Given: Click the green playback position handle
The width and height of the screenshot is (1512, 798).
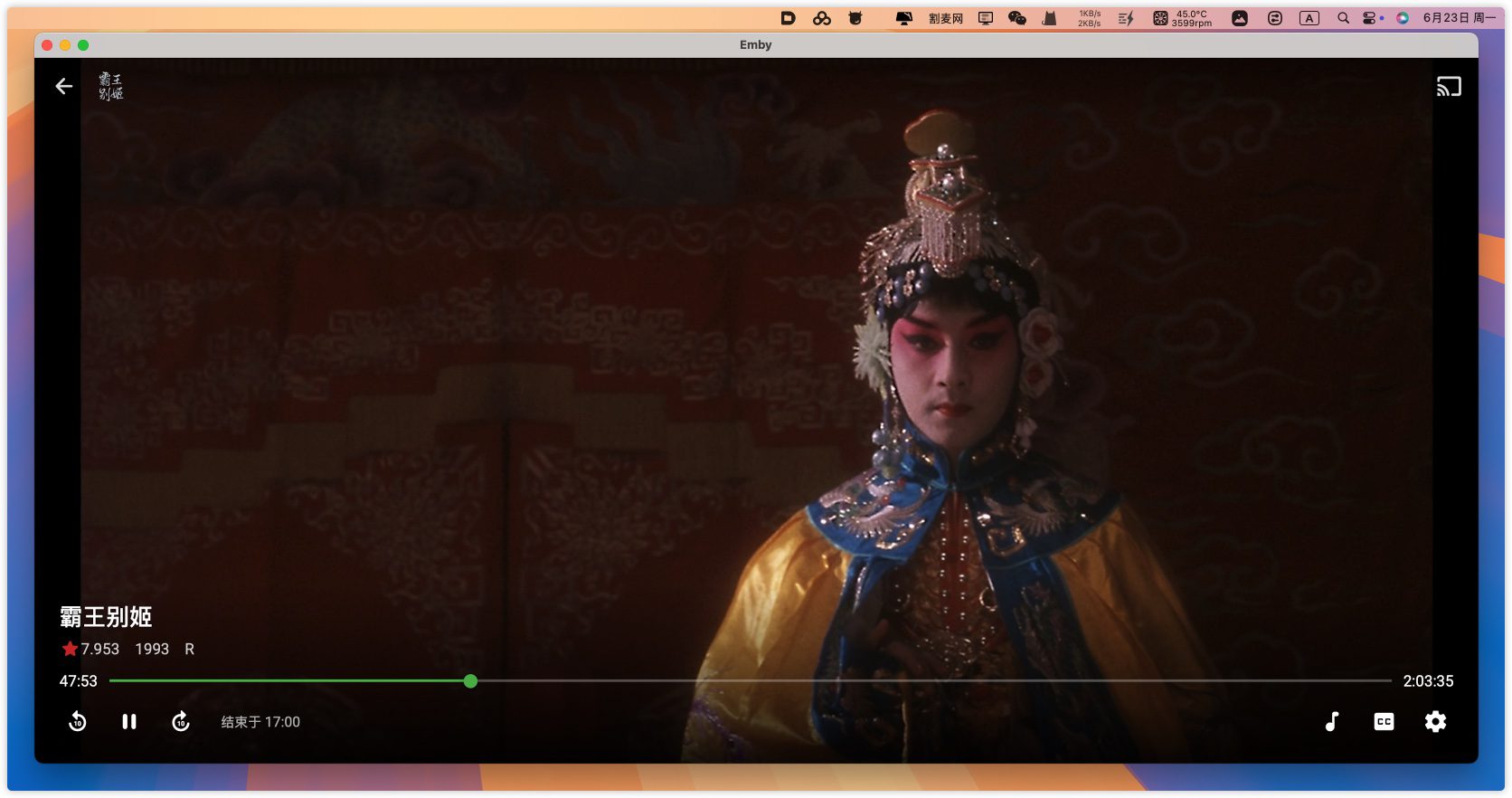Looking at the screenshot, I should click(x=470, y=680).
